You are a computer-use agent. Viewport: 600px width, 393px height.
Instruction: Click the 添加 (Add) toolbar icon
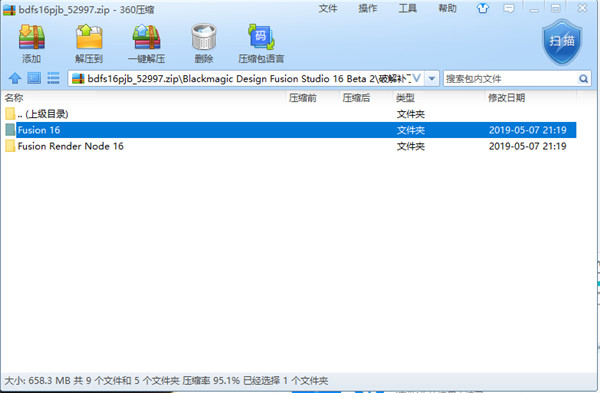click(32, 37)
